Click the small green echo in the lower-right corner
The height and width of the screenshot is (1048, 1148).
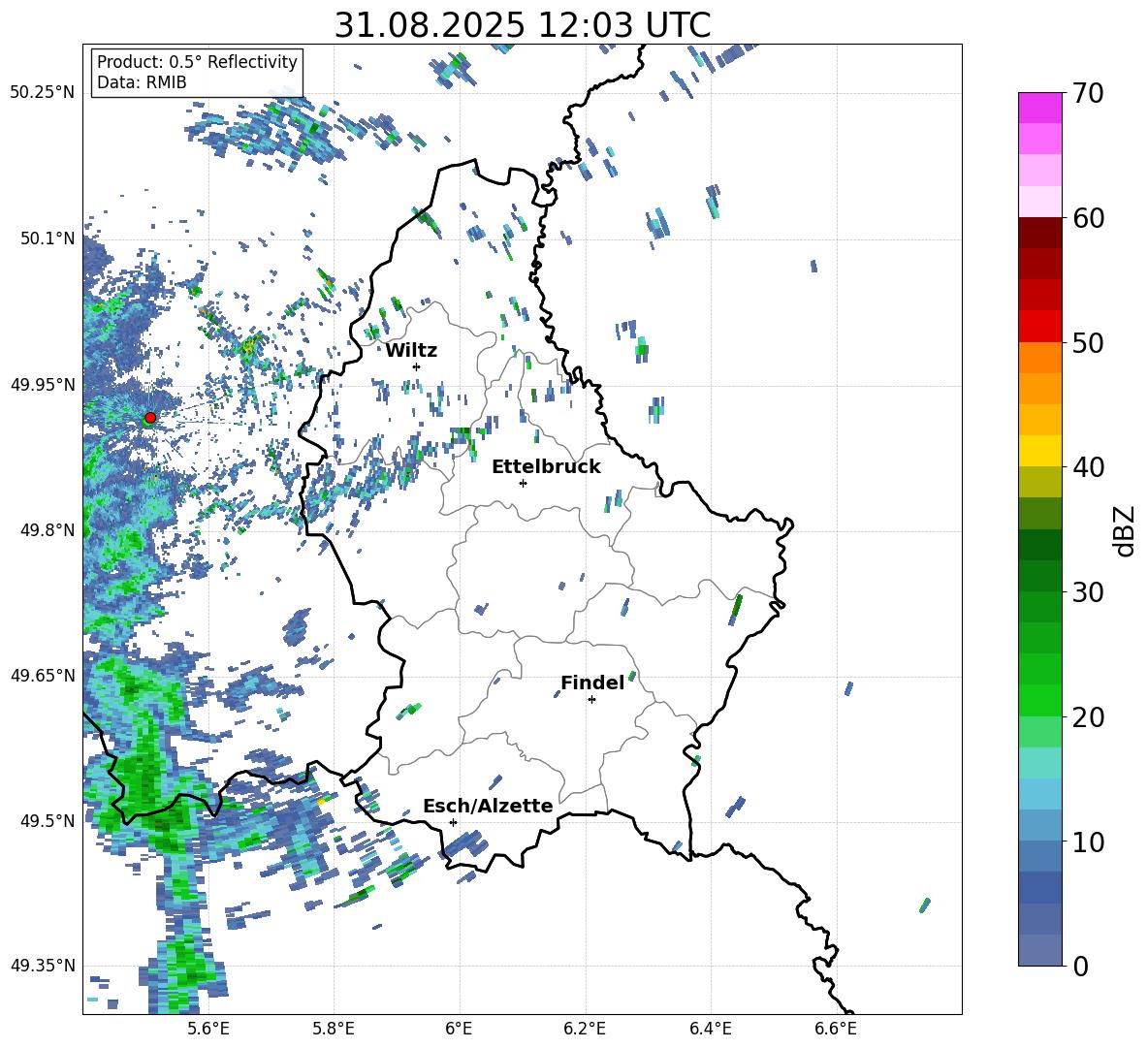click(x=925, y=905)
